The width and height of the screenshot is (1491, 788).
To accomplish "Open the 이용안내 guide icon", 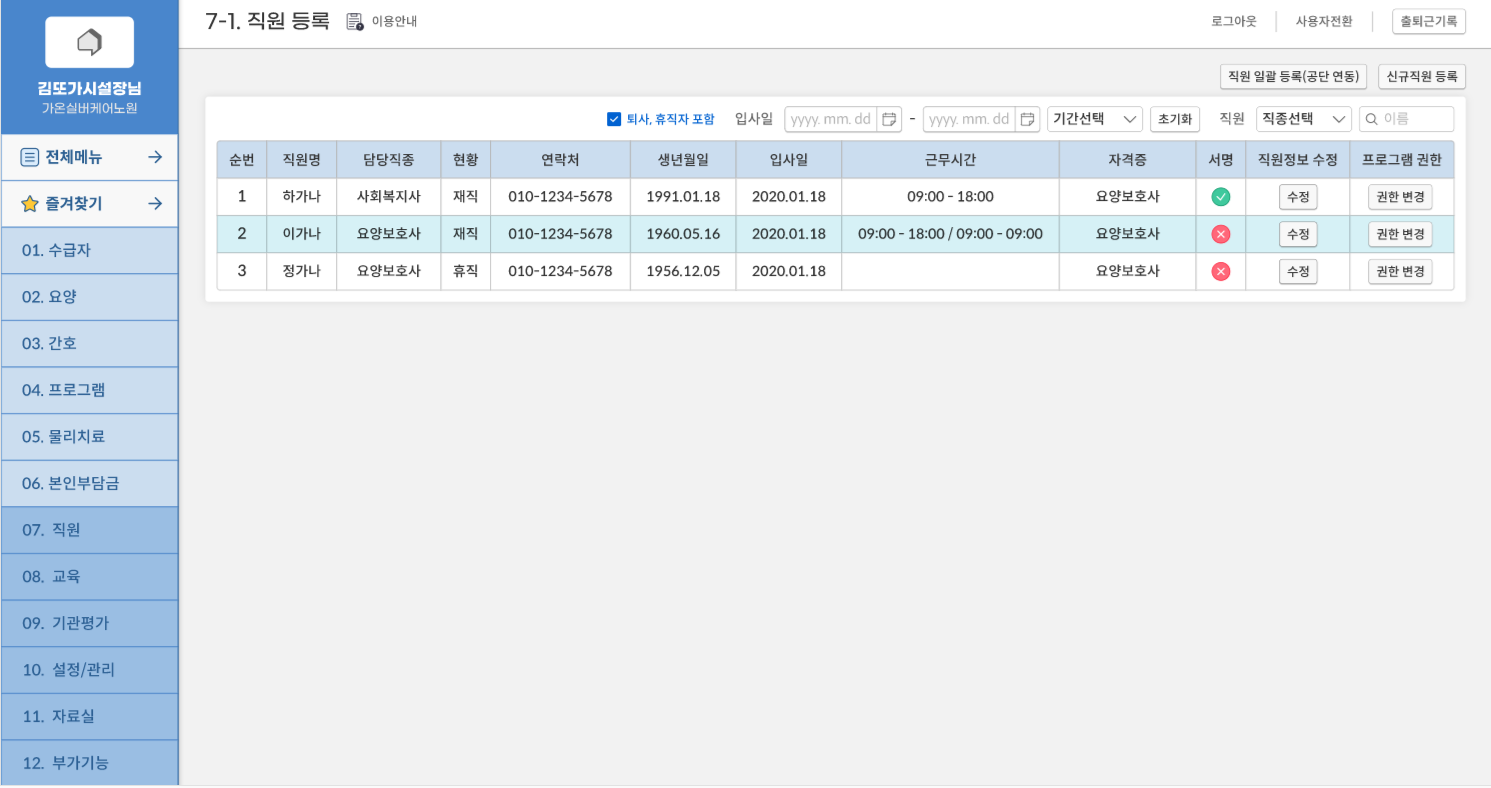I will (x=355, y=21).
